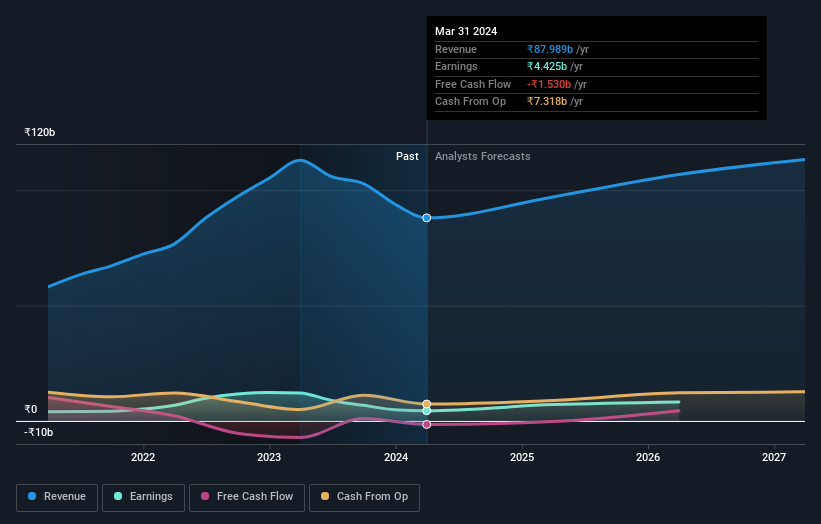Click the Analysts Forecasts label
This screenshot has height=524, width=821.
pyautogui.click(x=482, y=157)
